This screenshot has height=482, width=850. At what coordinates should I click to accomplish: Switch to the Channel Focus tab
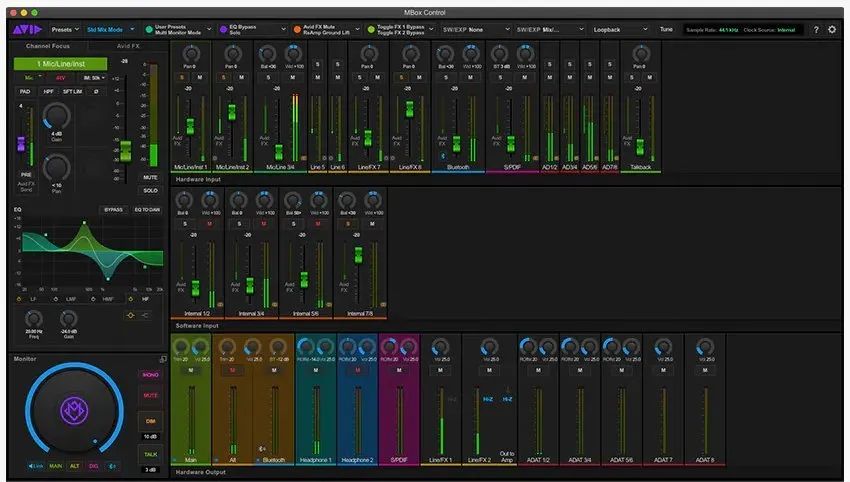pos(48,46)
